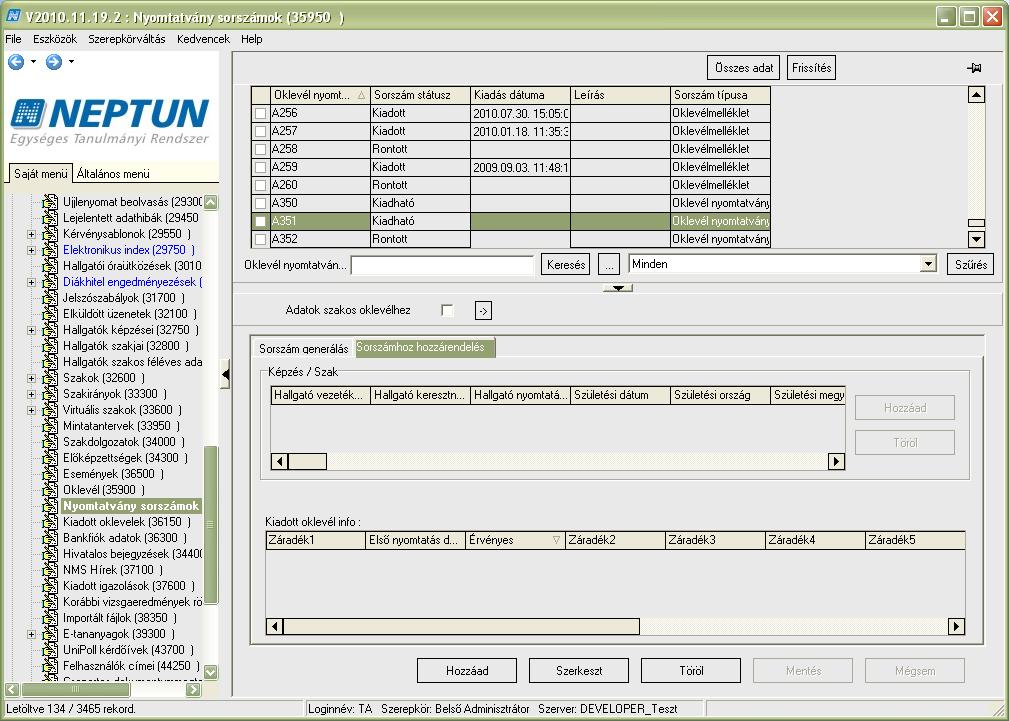Expand the Elektronikus index (29750) node

click(x=32, y=250)
